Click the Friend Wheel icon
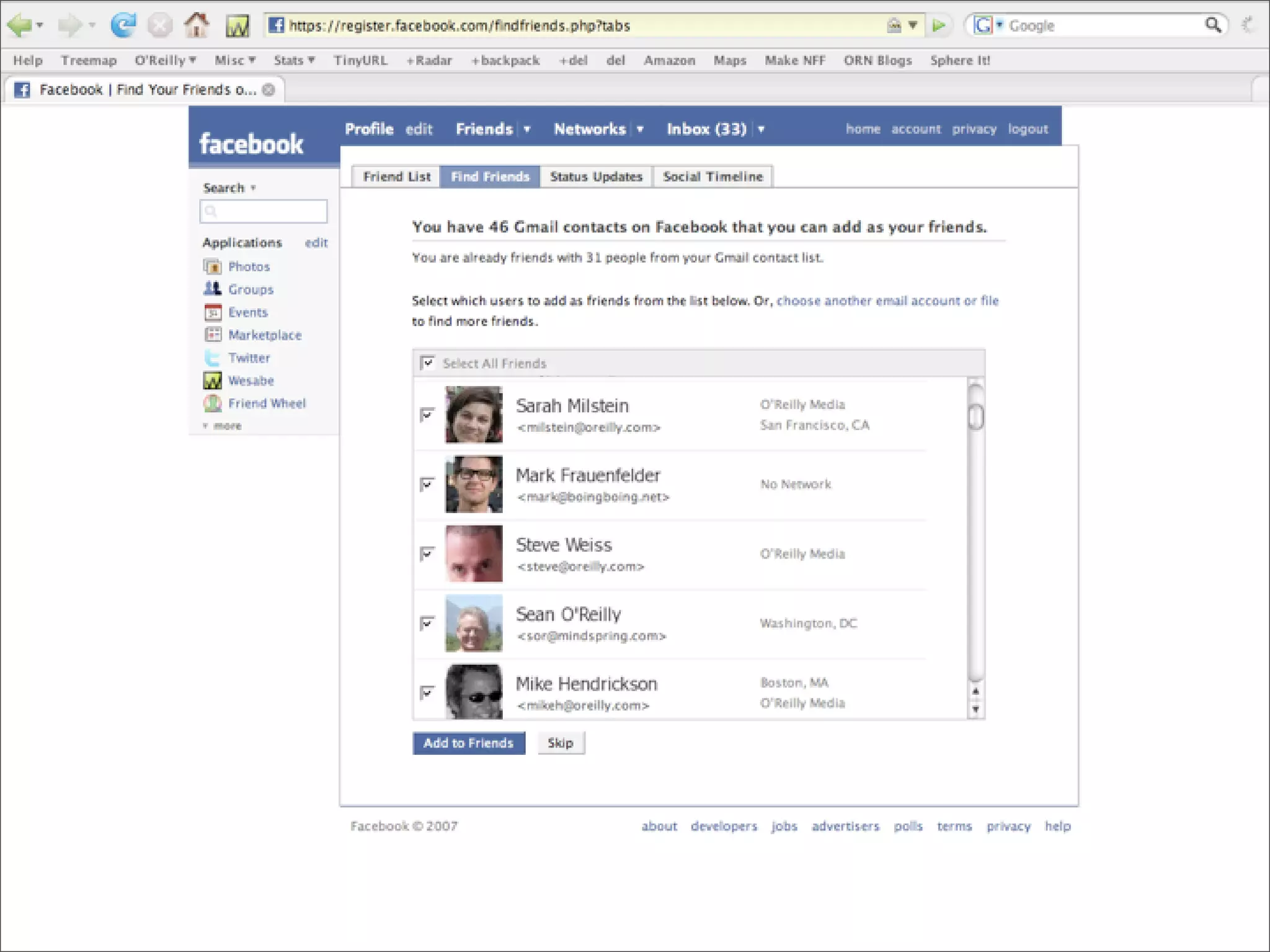The width and height of the screenshot is (1270, 952). tap(213, 403)
